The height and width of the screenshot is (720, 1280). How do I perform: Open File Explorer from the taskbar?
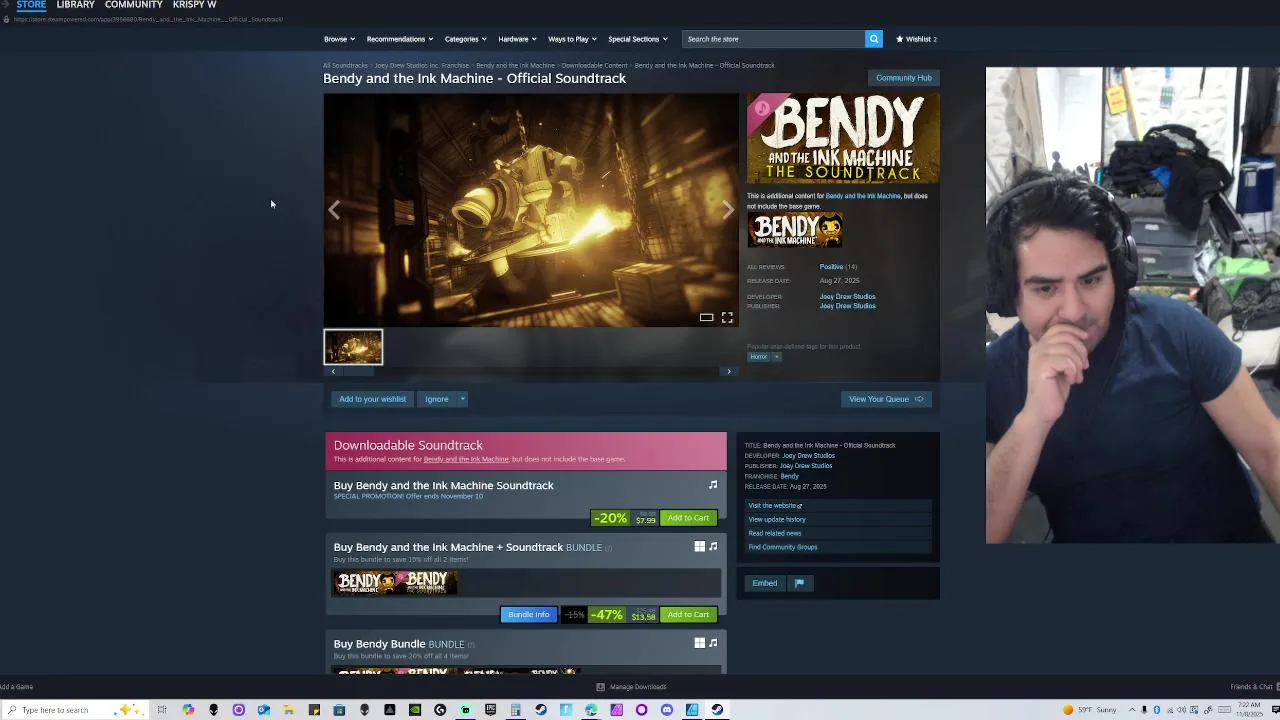pos(289,710)
